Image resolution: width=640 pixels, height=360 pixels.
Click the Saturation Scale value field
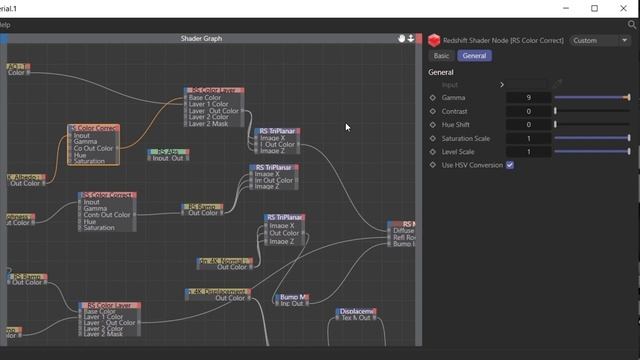[529, 138]
